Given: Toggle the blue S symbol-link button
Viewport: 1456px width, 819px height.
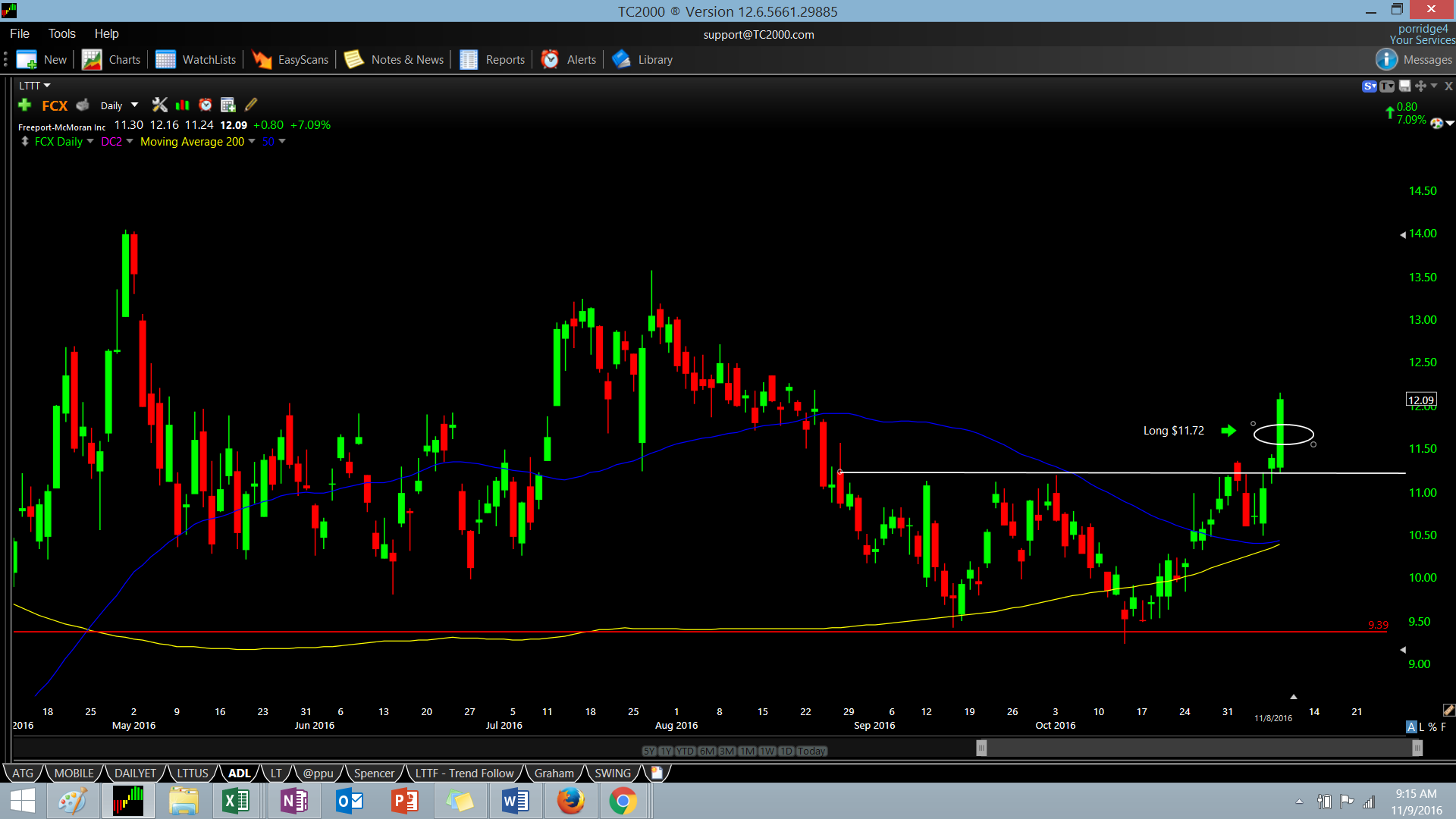Looking at the screenshot, I should (1370, 86).
